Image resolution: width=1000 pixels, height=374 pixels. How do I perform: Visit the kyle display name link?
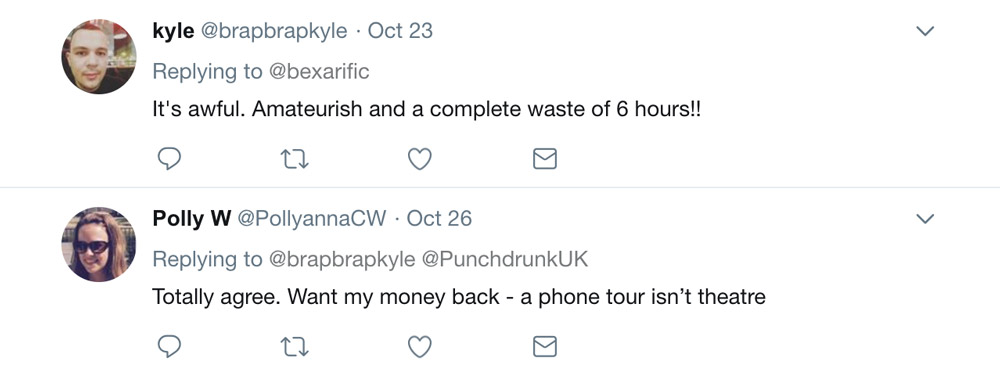(x=173, y=31)
